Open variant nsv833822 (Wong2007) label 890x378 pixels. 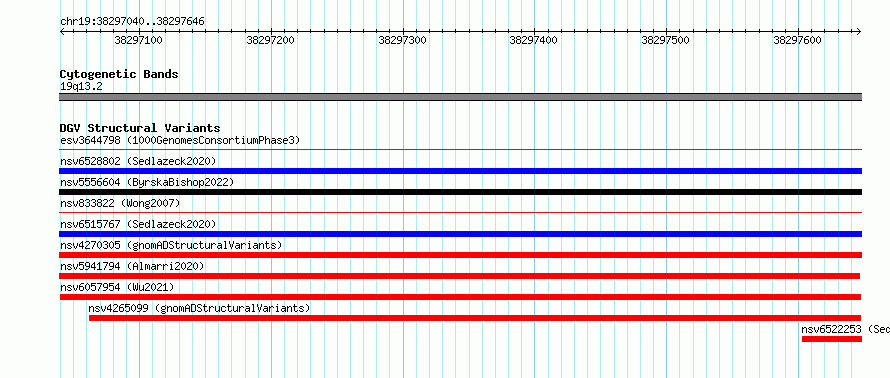point(120,203)
